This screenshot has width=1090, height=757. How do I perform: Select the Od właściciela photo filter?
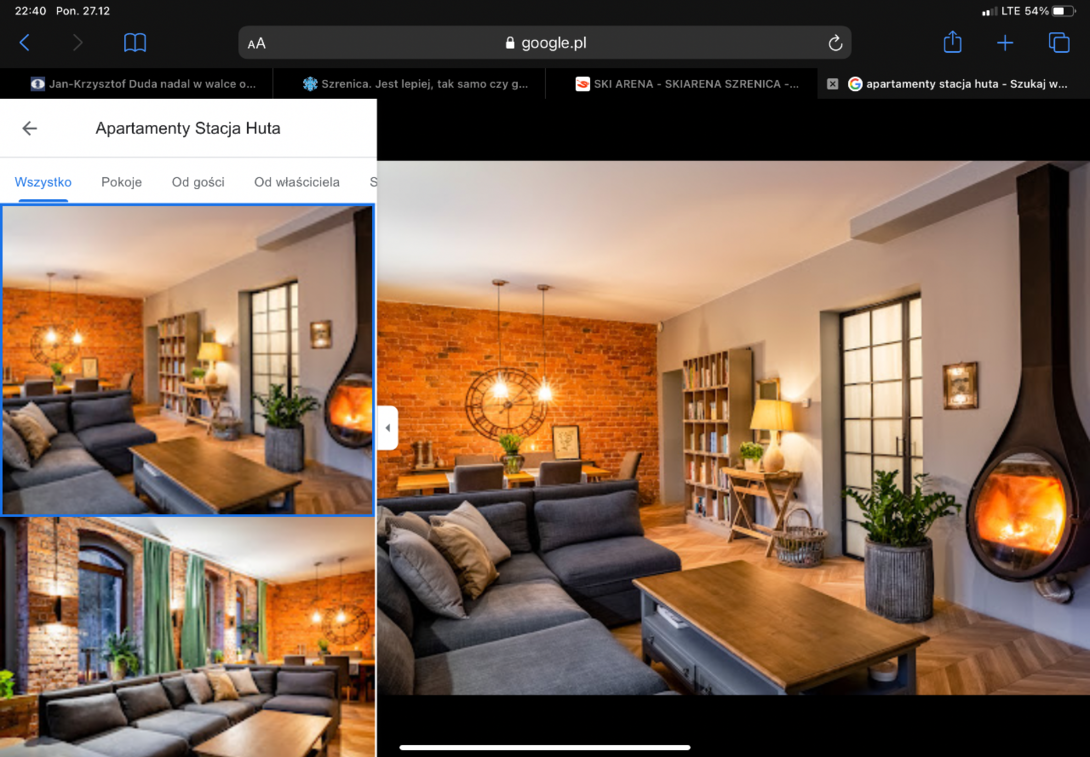297,182
